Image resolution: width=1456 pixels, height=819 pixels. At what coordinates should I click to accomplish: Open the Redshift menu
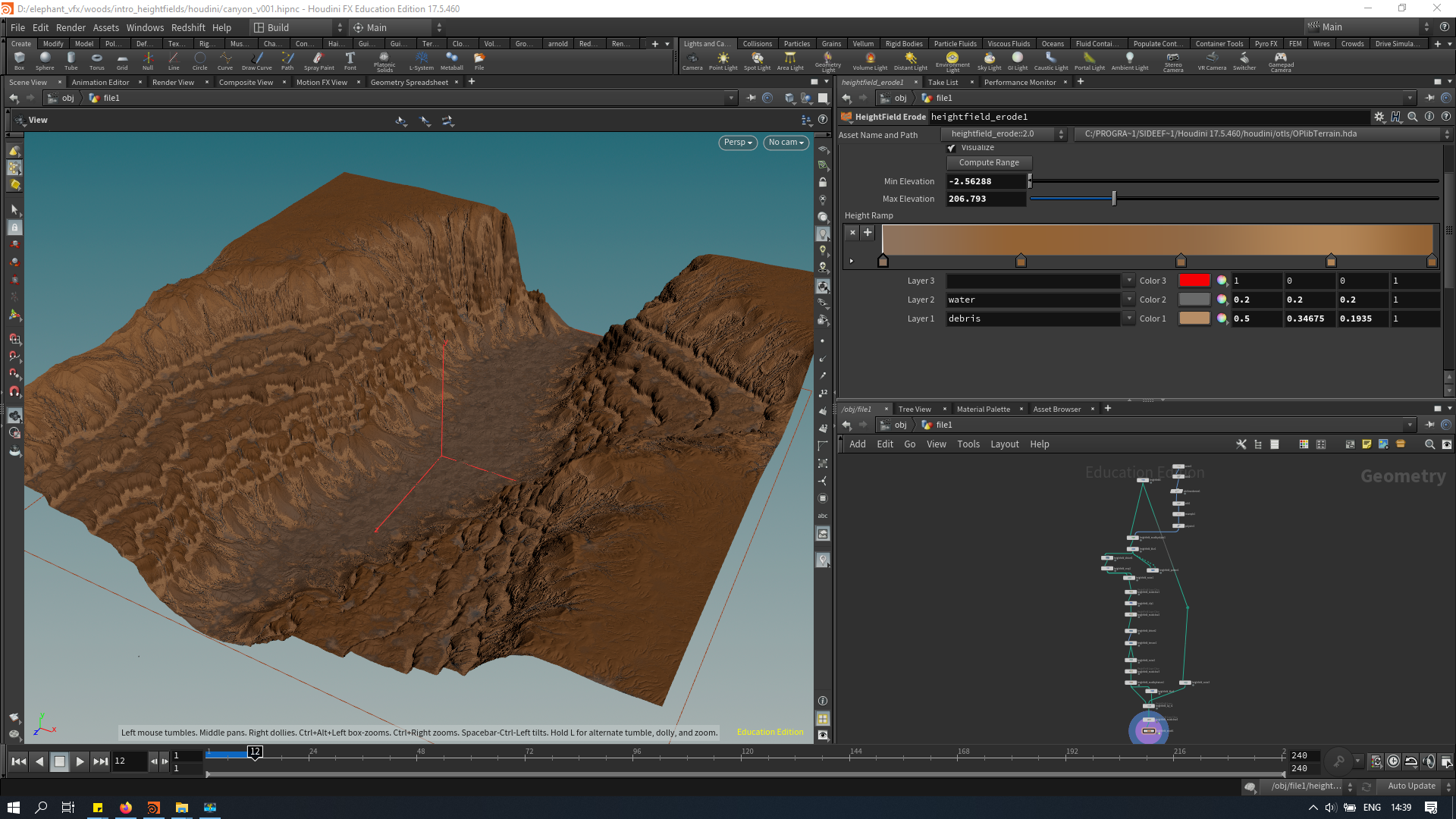click(x=188, y=27)
